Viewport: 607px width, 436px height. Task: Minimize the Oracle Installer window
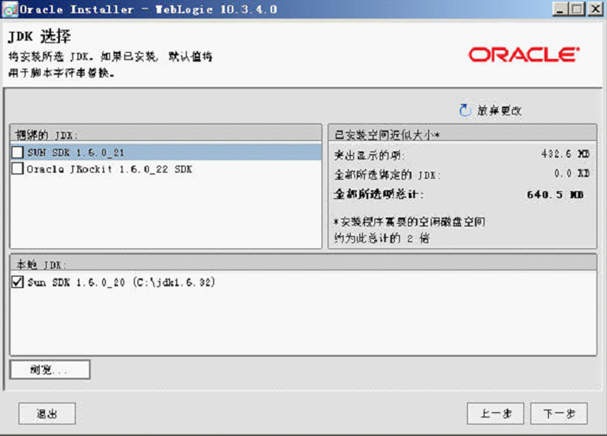[x=560, y=9]
